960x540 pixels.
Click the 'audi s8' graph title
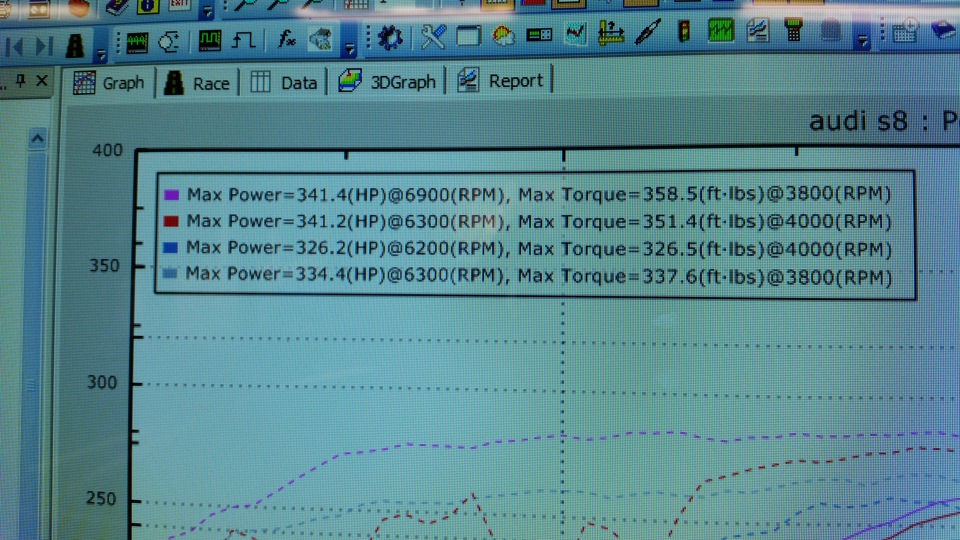858,121
